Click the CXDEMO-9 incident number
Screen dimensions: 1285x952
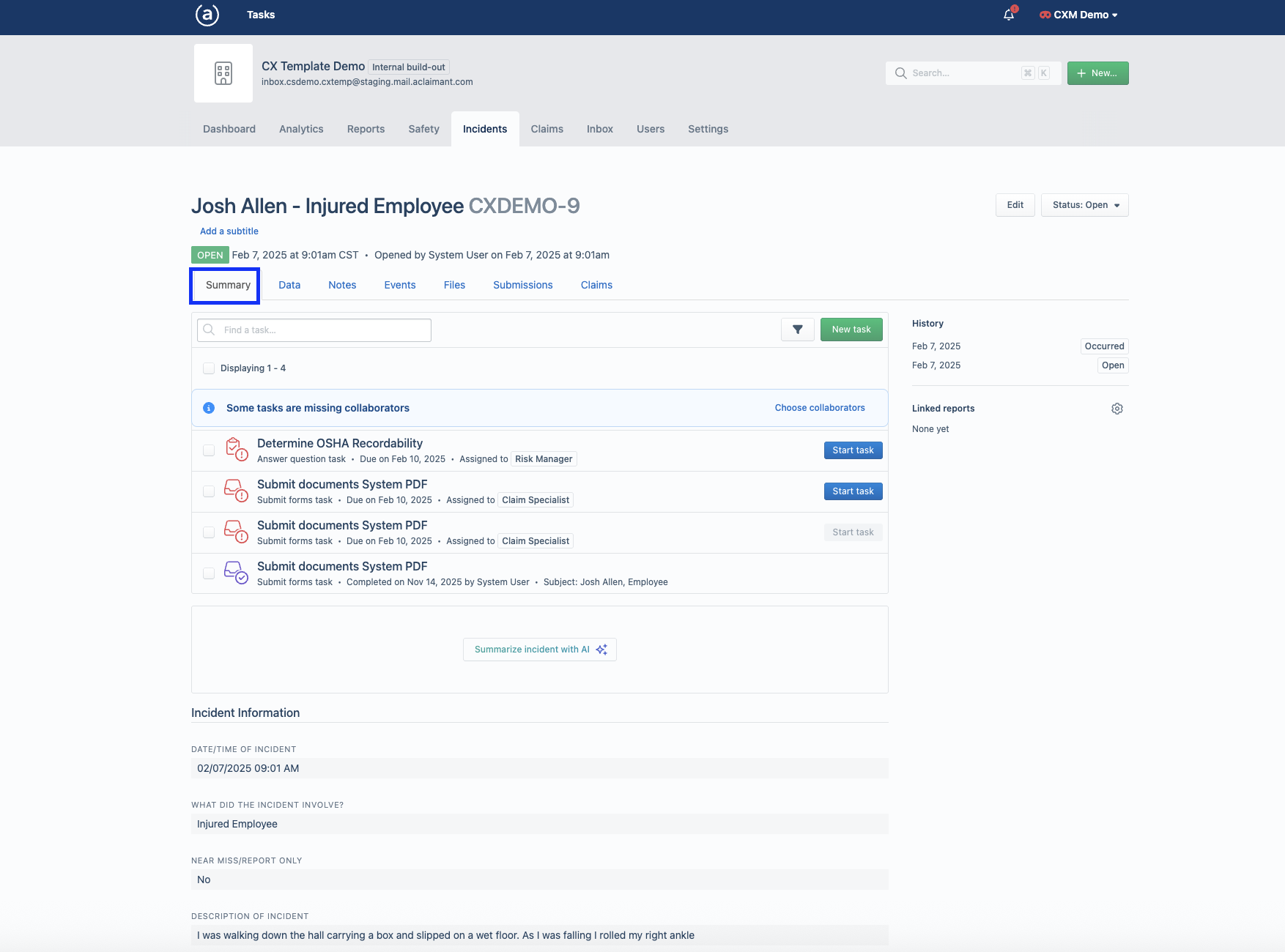(x=525, y=206)
